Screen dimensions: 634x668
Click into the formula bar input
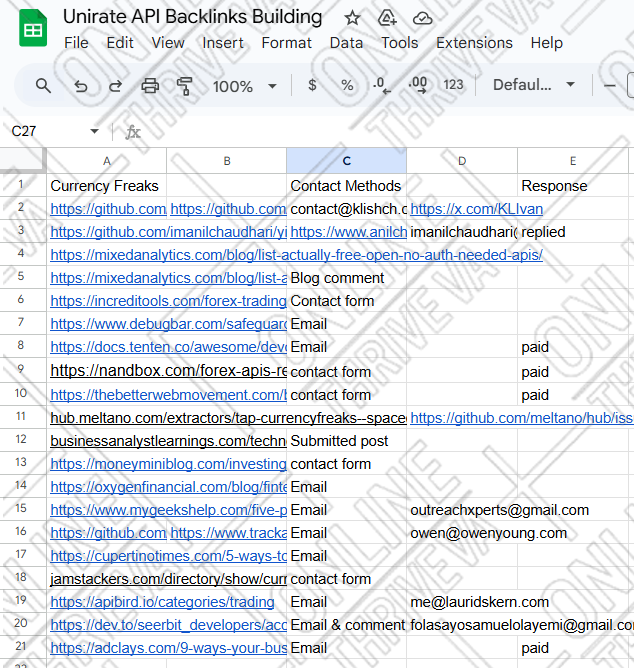click(x=388, y=132)
